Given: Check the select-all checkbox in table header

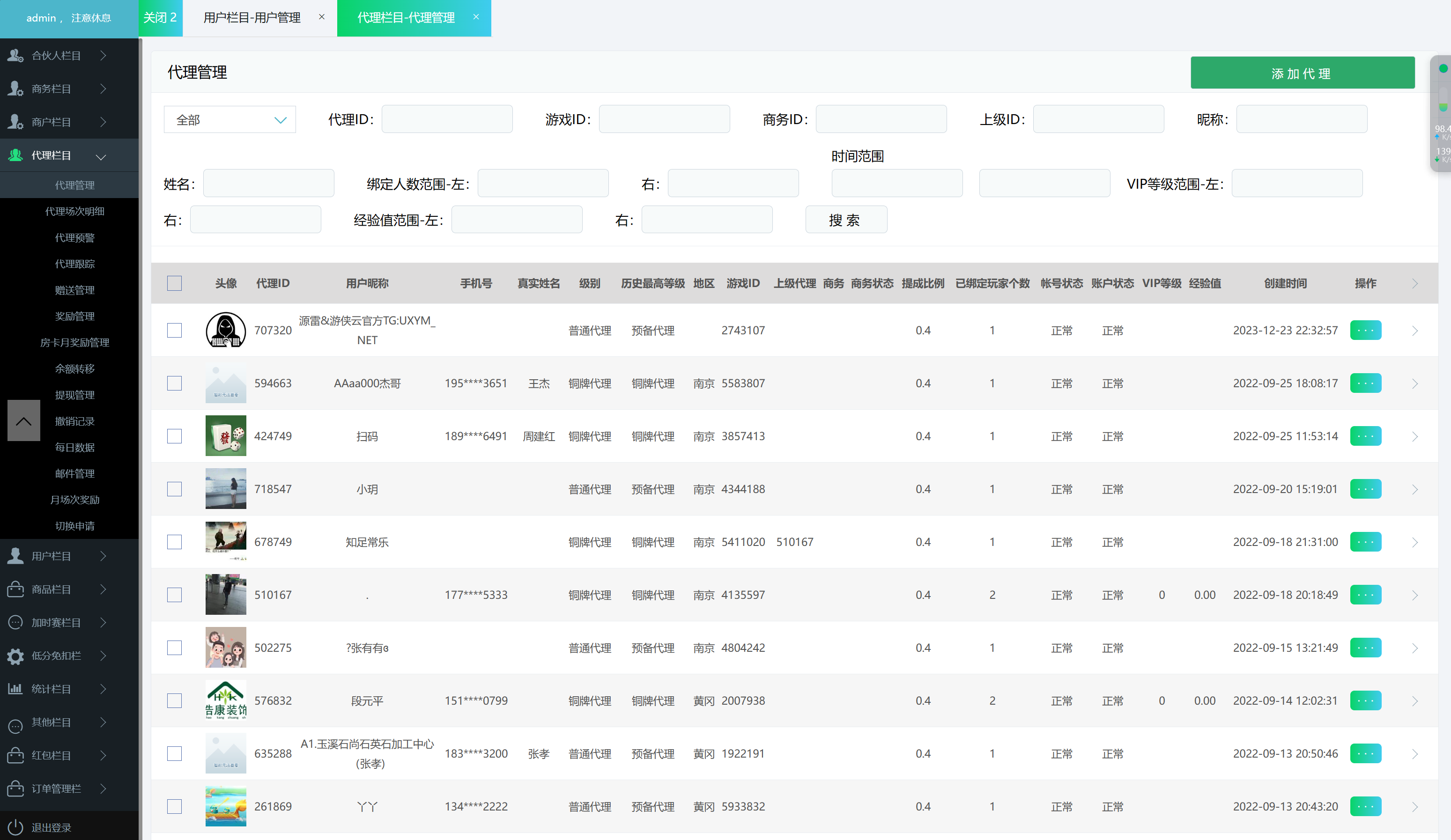Looking at the screenshot, I should 174,283.
